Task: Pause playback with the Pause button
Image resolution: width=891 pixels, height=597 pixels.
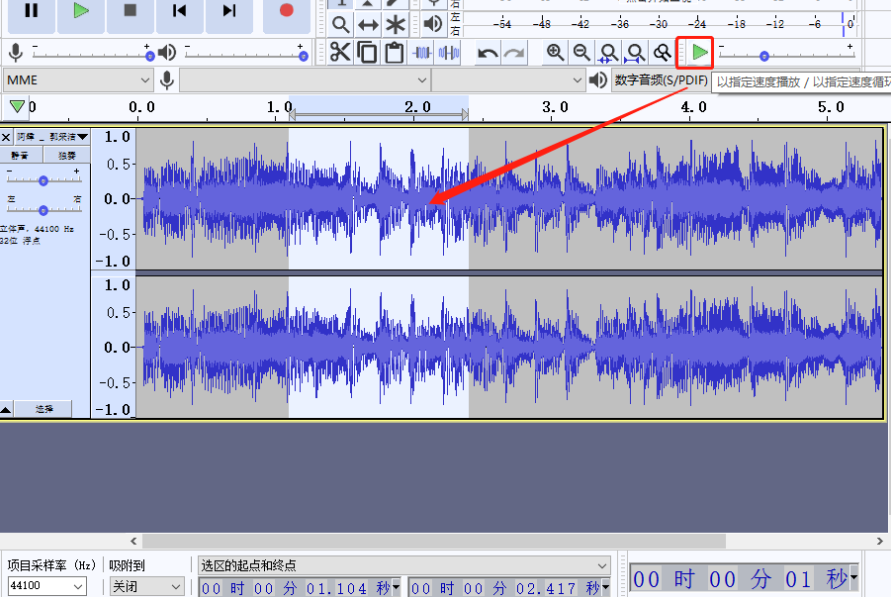Action: tap(31, 12)
